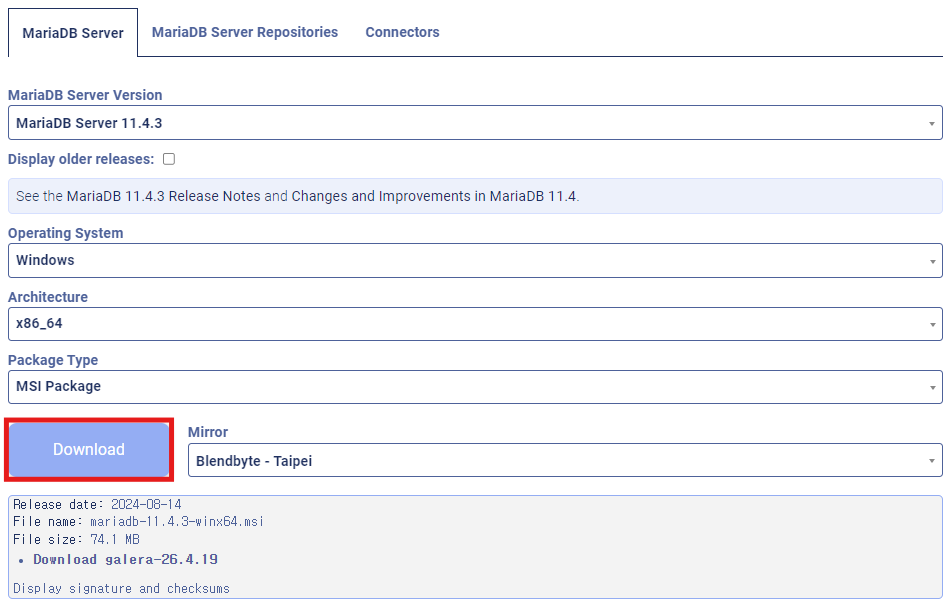Image resolution: width=949 pixels, height=605 pixels.
Task: Click the Download galera-26.4.19 link
Action: click(125, 560)
